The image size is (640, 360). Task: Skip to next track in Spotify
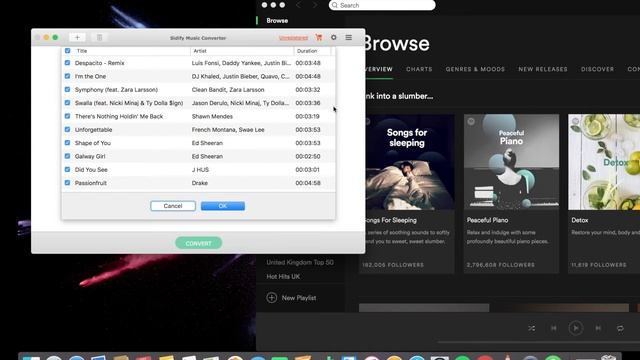598,328
